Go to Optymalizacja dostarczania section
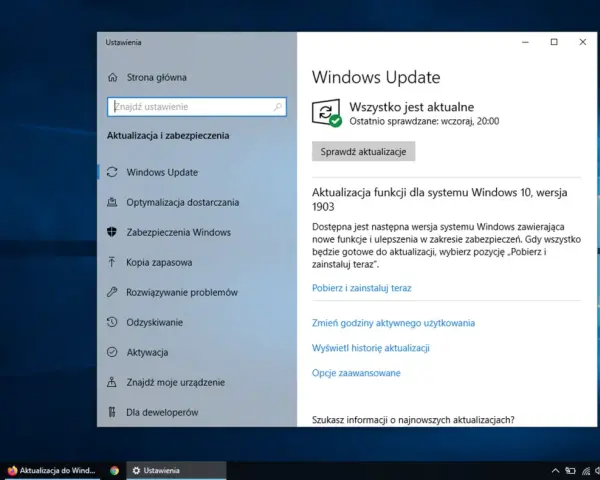The image size is (600, 480). (x=197, y=202)
